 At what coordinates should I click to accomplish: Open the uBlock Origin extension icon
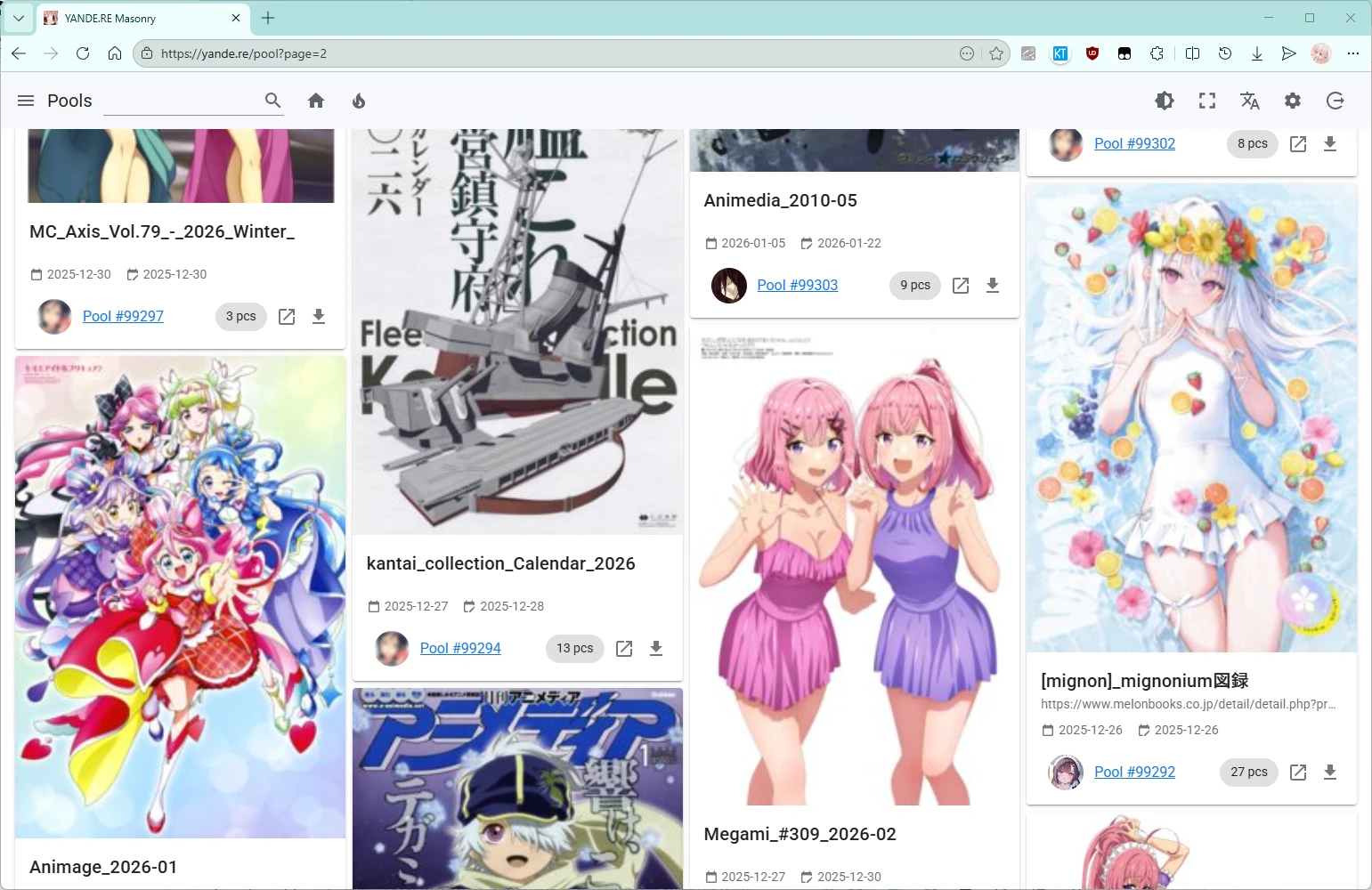coord(1092,53)
